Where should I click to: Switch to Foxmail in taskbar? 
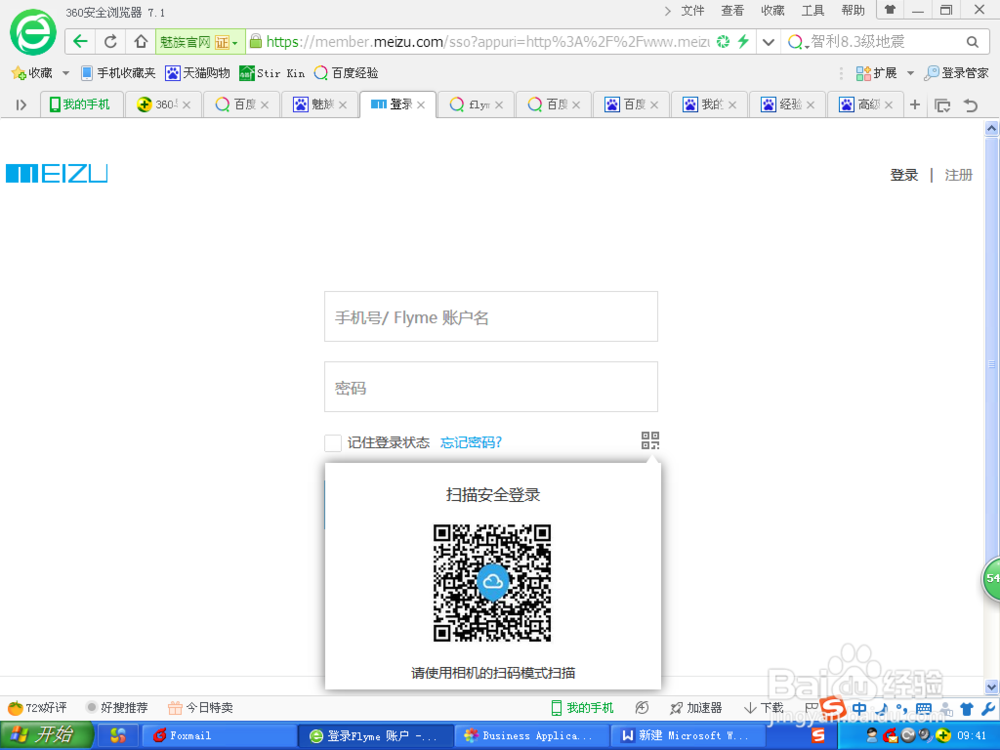click(219, 735)
